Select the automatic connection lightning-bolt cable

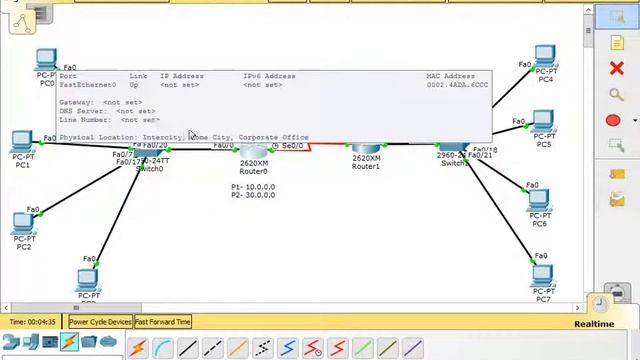[x=138, y=348]
